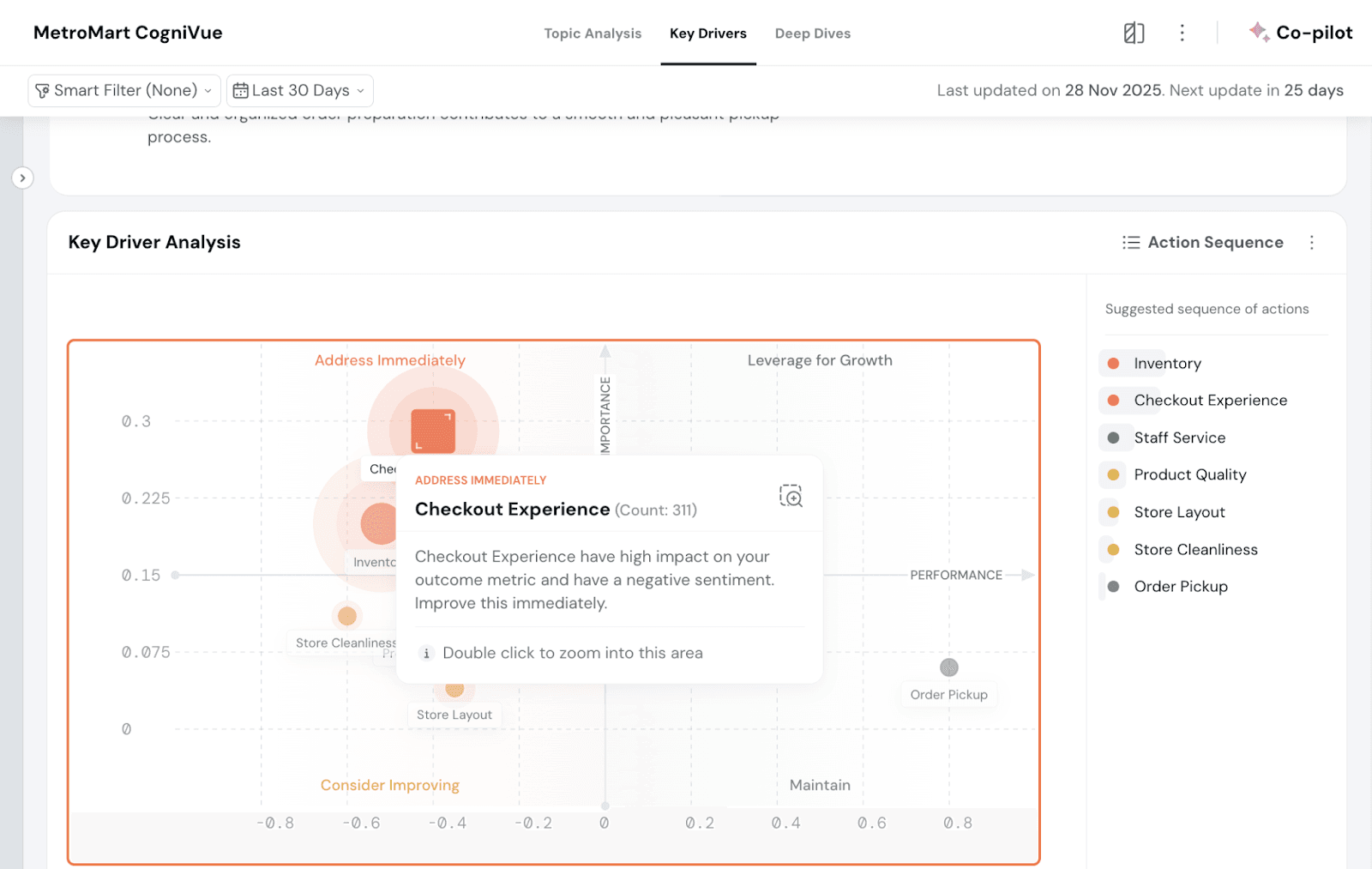Image resolution: width=1372 pixels, height=869 pixels.
Task: Click the yellow dot beside Product Quality
Action: tap(1113, 475)
